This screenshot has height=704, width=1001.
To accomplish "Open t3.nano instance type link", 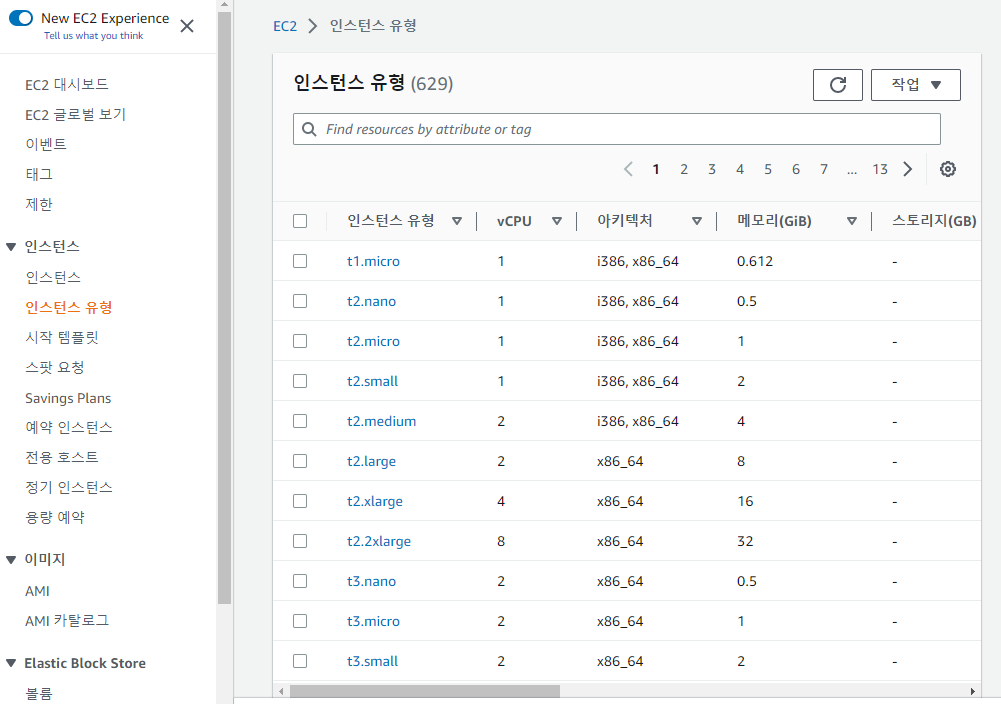I will coord(371,581).
